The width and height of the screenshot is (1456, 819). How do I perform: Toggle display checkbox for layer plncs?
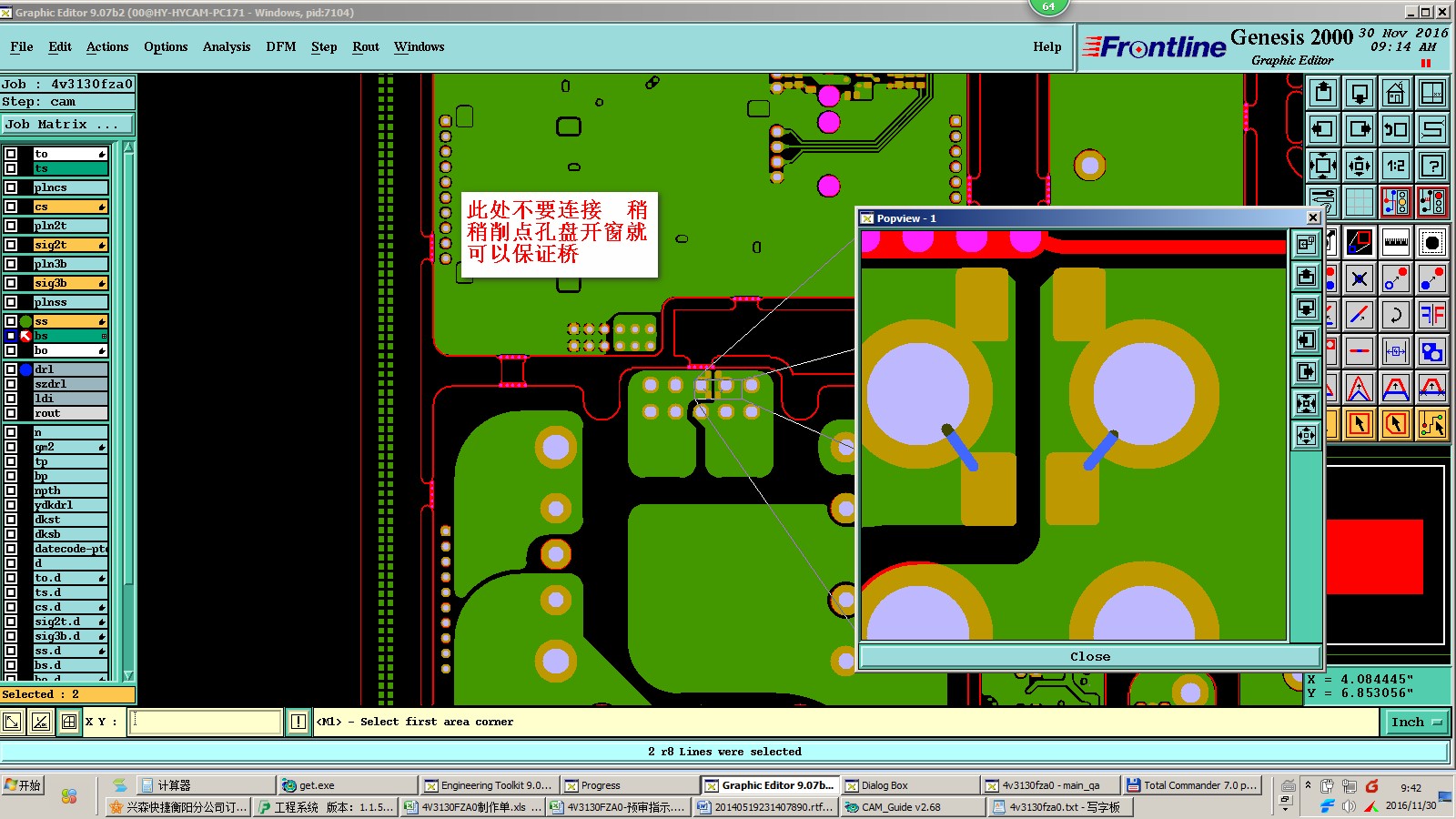[11, 187]
